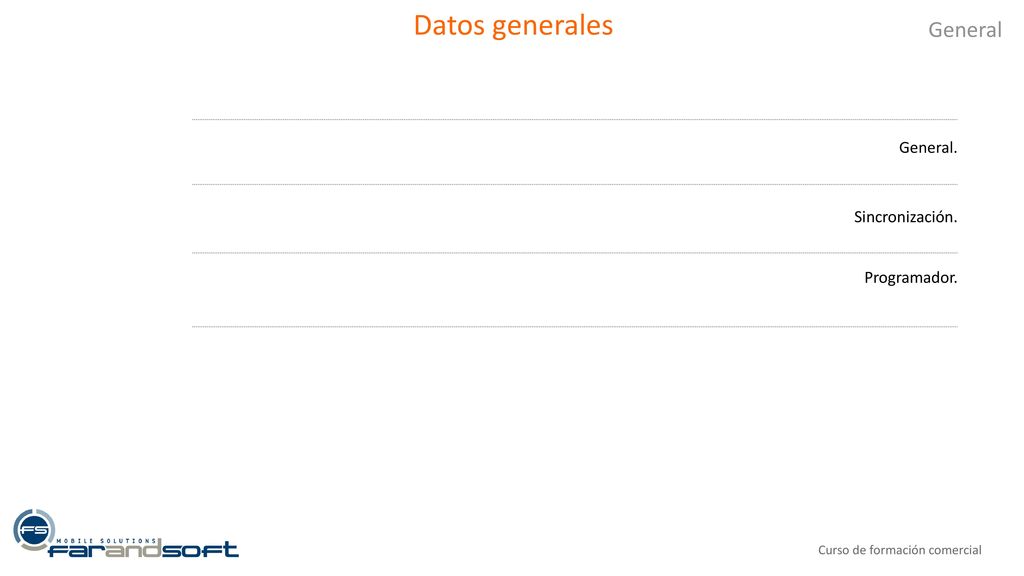Select the blue 'far' portion of the logo

pos(76,551)
